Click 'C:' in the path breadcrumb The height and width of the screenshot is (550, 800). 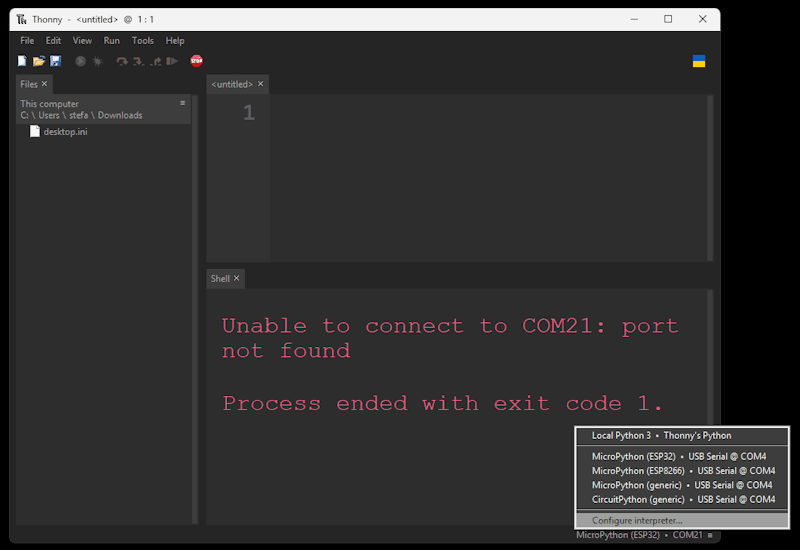pyautogui.click(x=24, y=115)
